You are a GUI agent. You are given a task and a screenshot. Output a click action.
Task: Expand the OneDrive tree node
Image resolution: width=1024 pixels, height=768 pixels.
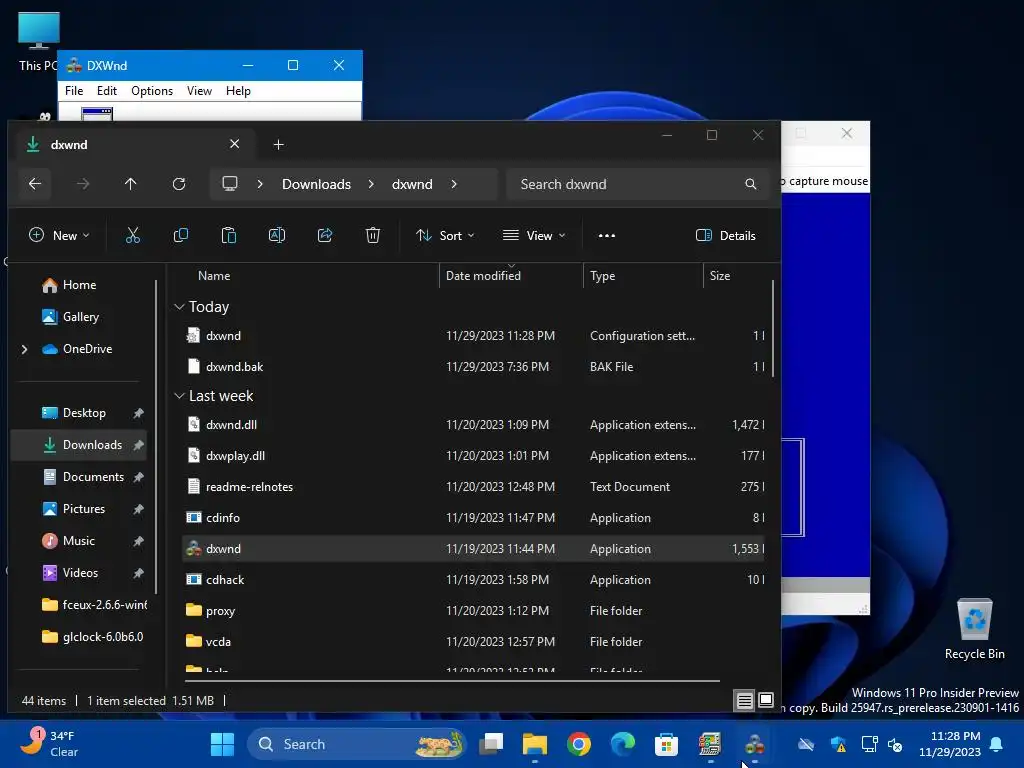[25, 349]
